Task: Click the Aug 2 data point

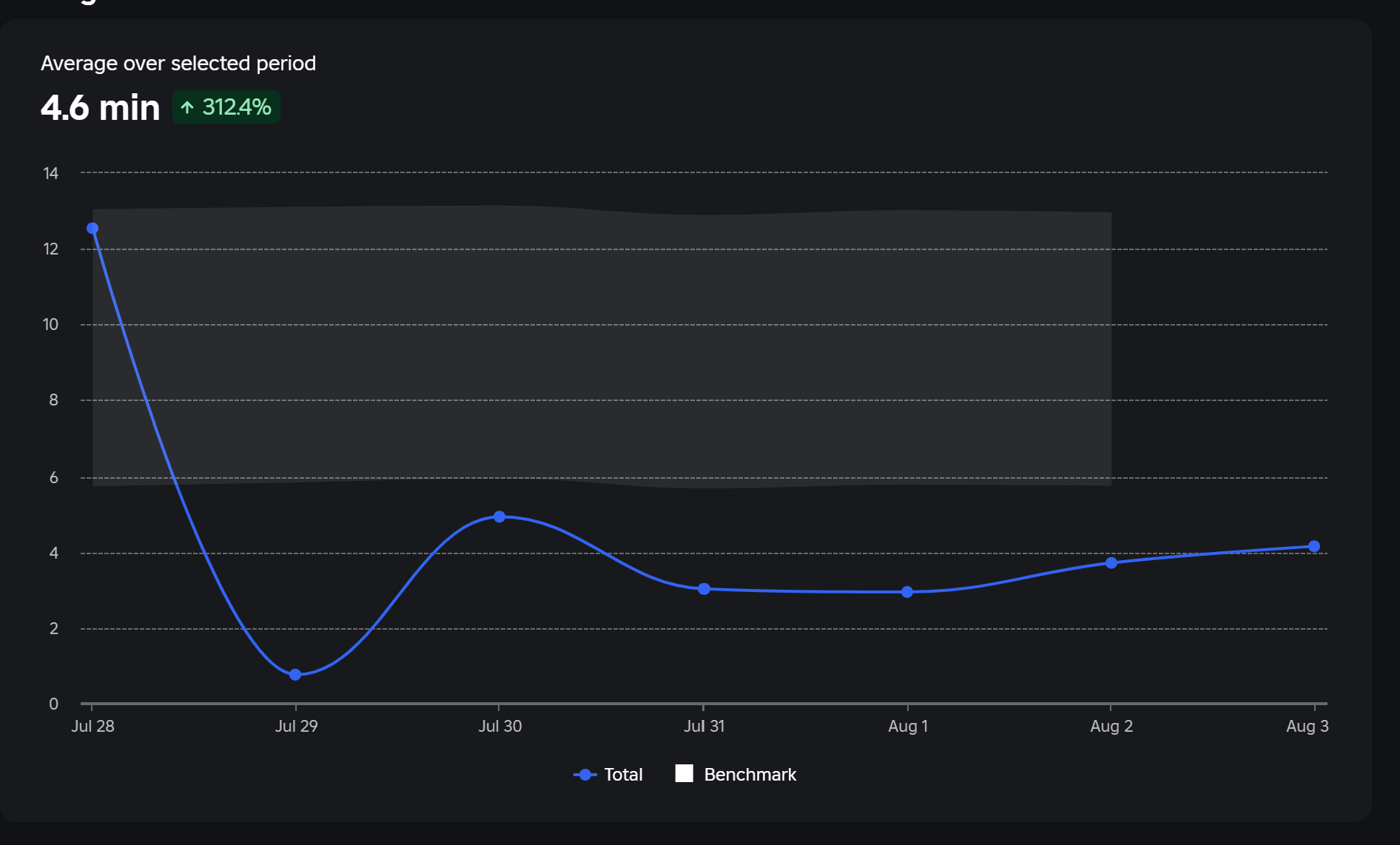Action: pos(1111,562)
